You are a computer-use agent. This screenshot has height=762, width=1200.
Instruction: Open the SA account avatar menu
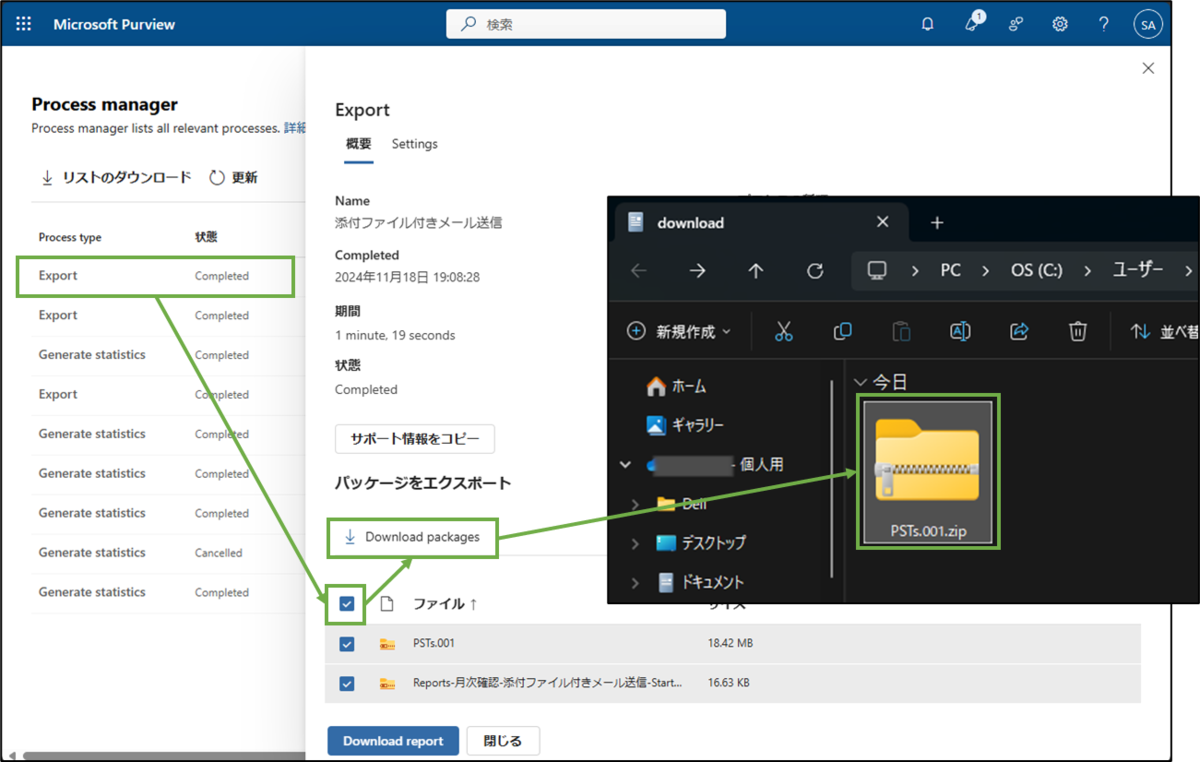click(1148, 25)
